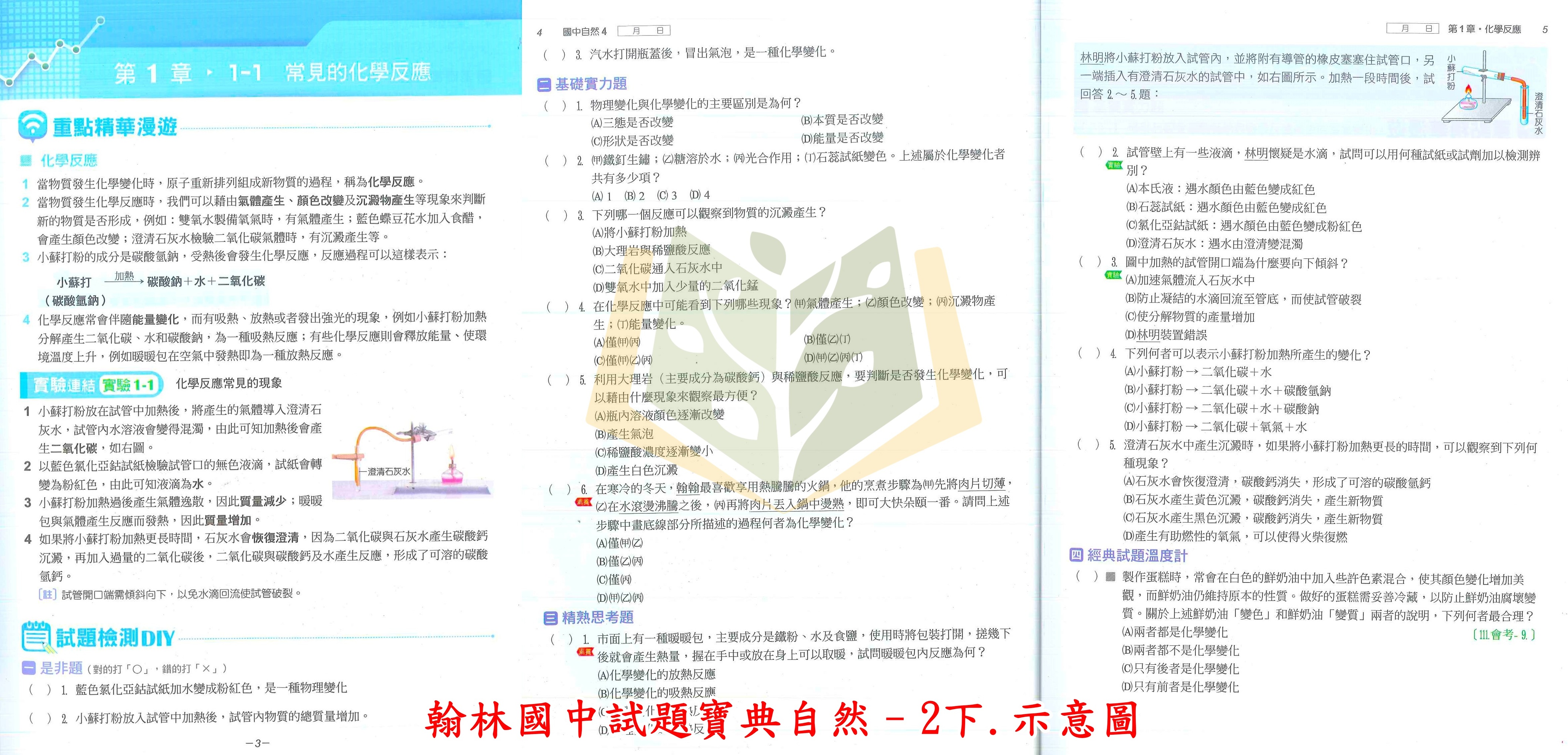Select option (C)小蘇打粉→二氧化碳+水+碳酸鈉
Screen dimensions: 1568x755
tap(1221, 409)
